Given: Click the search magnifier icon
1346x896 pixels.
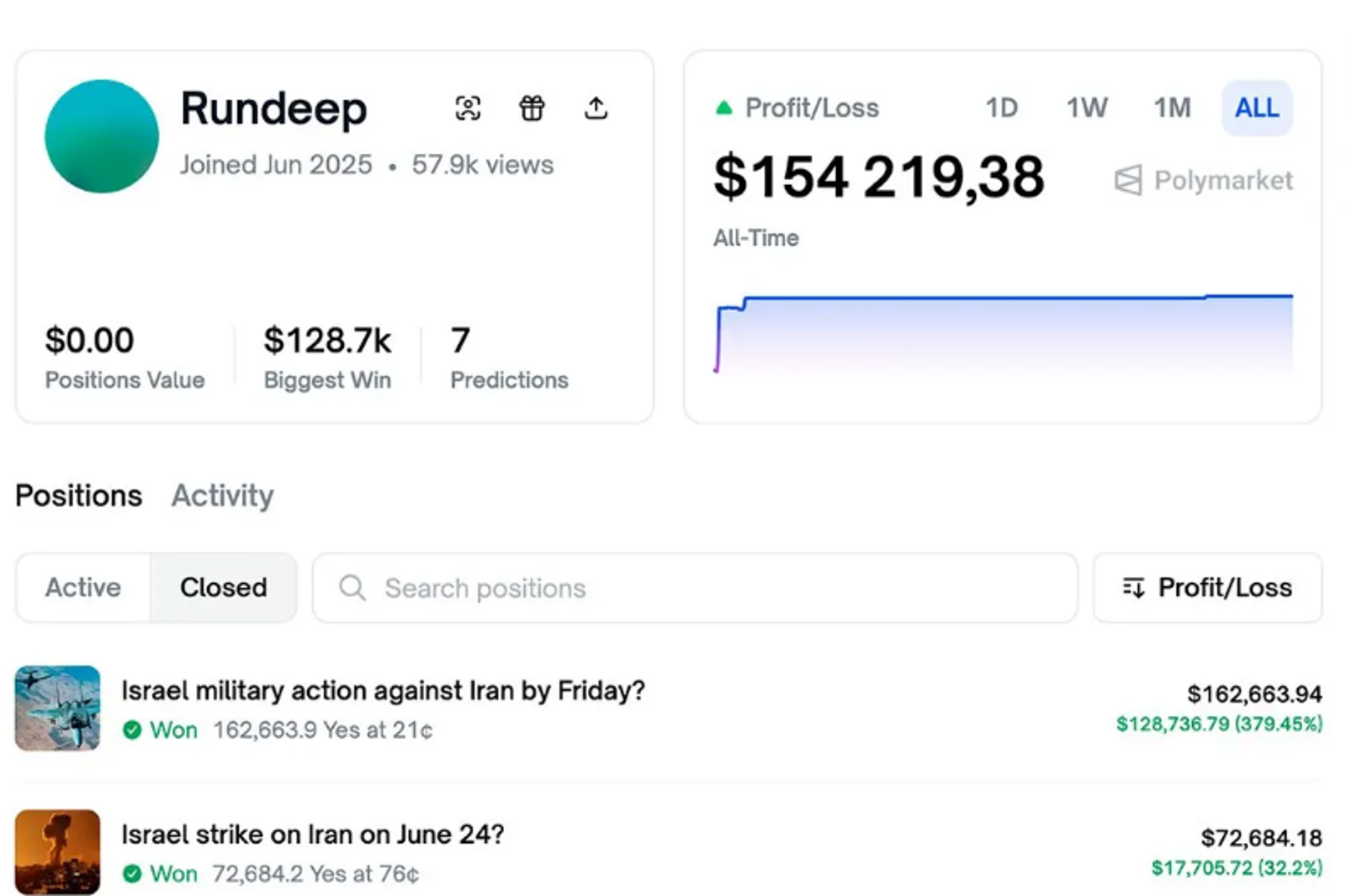Looking at the screenshot, I should [x=352, y=587].
